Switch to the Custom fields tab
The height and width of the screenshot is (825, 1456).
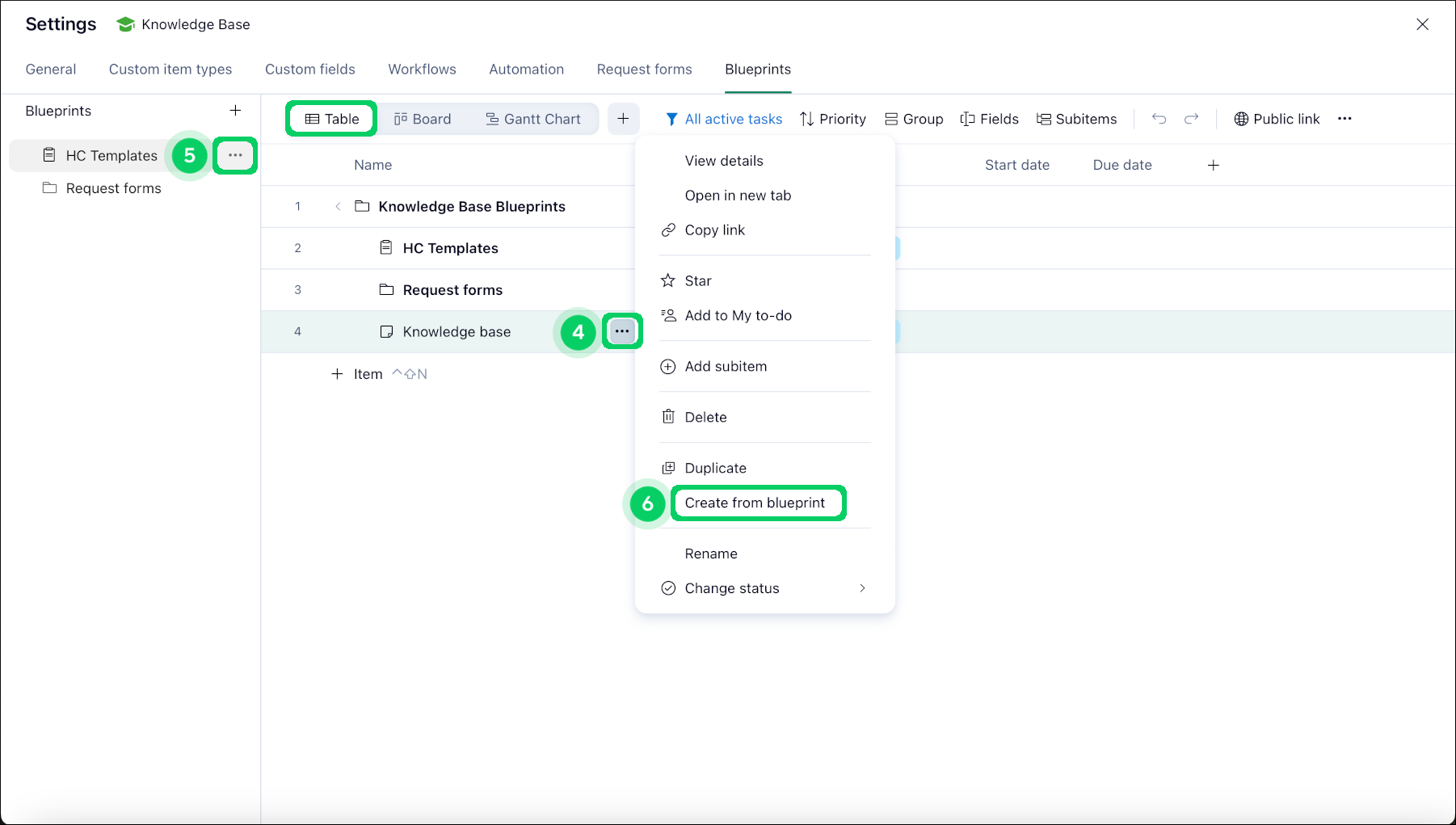pyautogui.click(x=310, y=69)
